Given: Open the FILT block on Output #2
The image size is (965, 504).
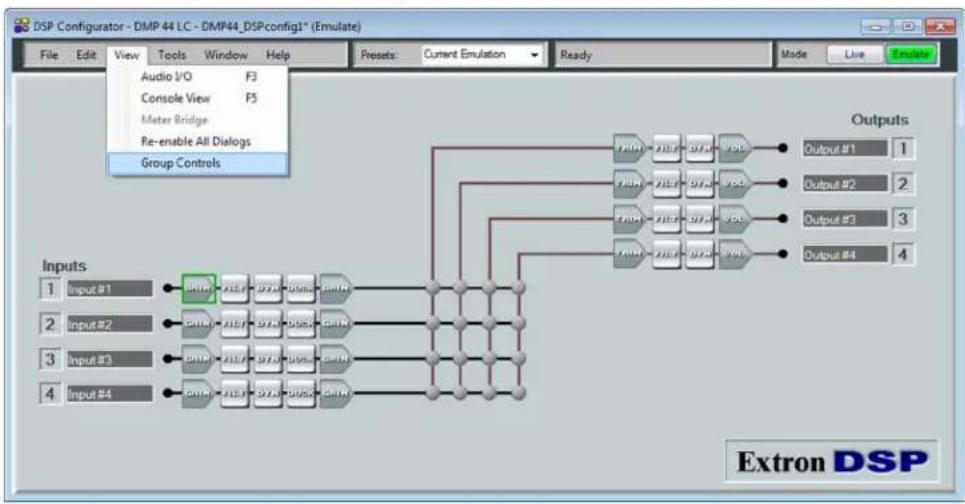Looking at the screenshot, I should 667,183.
